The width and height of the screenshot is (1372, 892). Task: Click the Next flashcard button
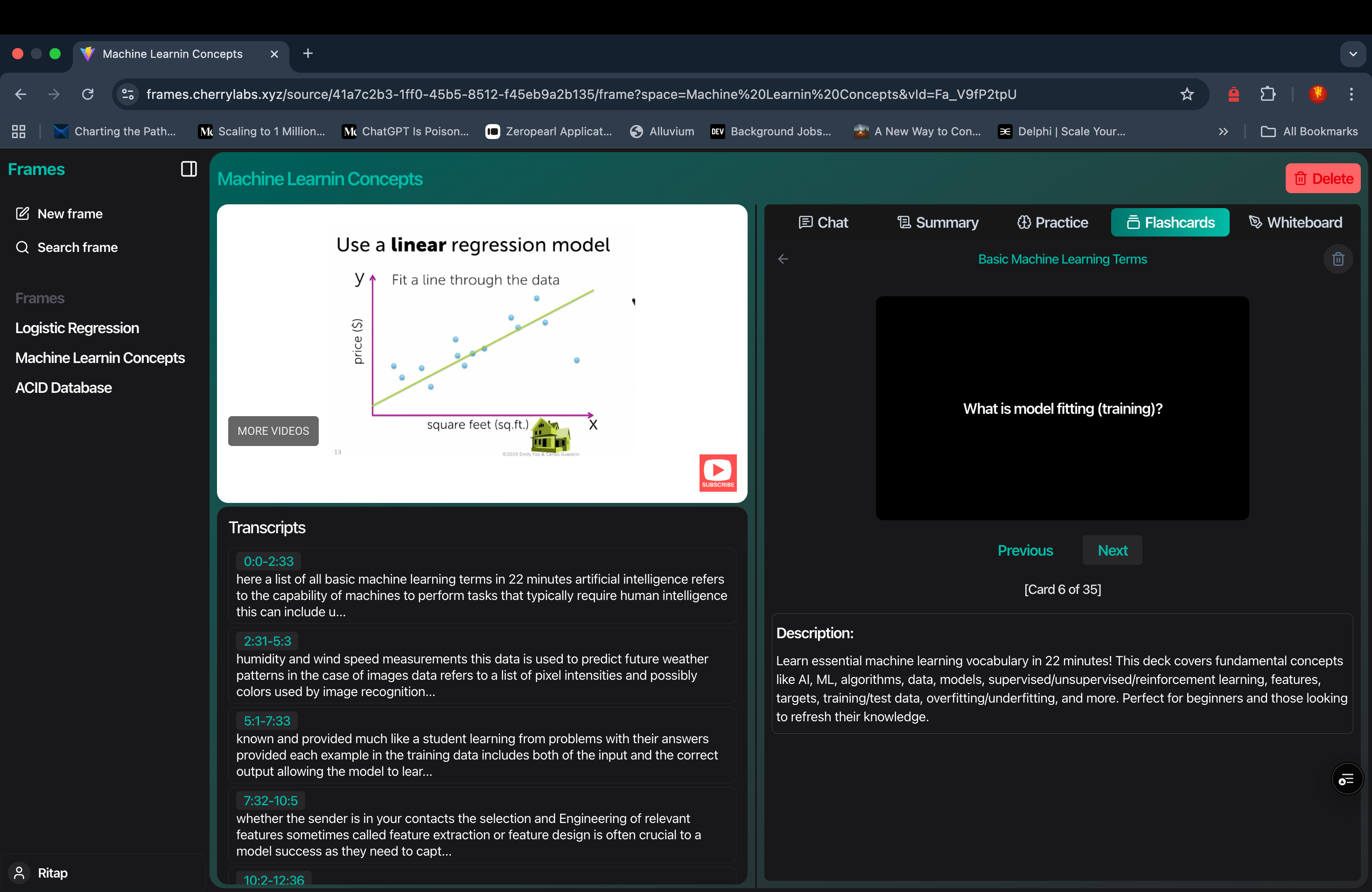pyautogui.click(x=1112, y=551)
